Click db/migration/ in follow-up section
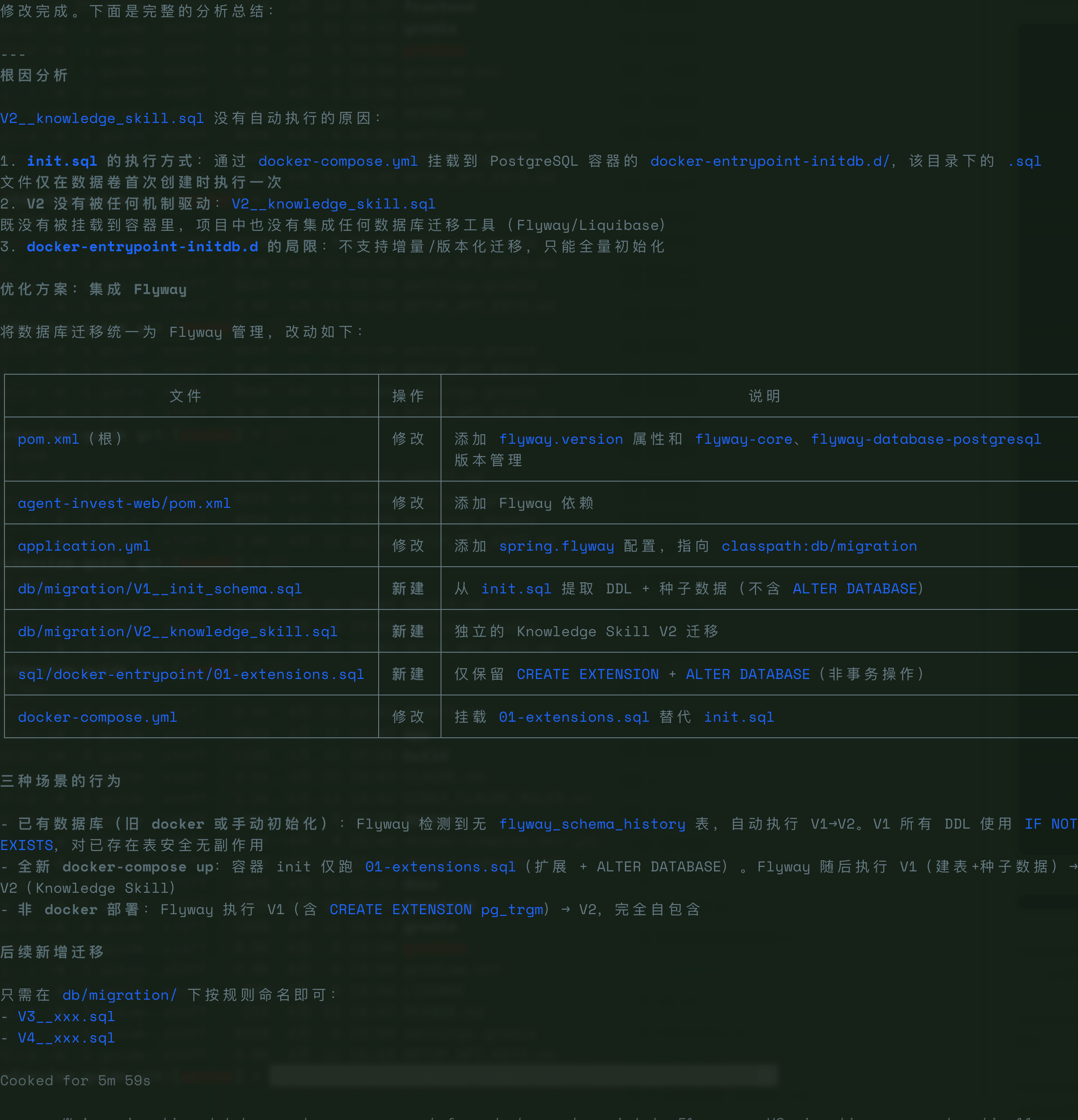 tap(120, 995)
